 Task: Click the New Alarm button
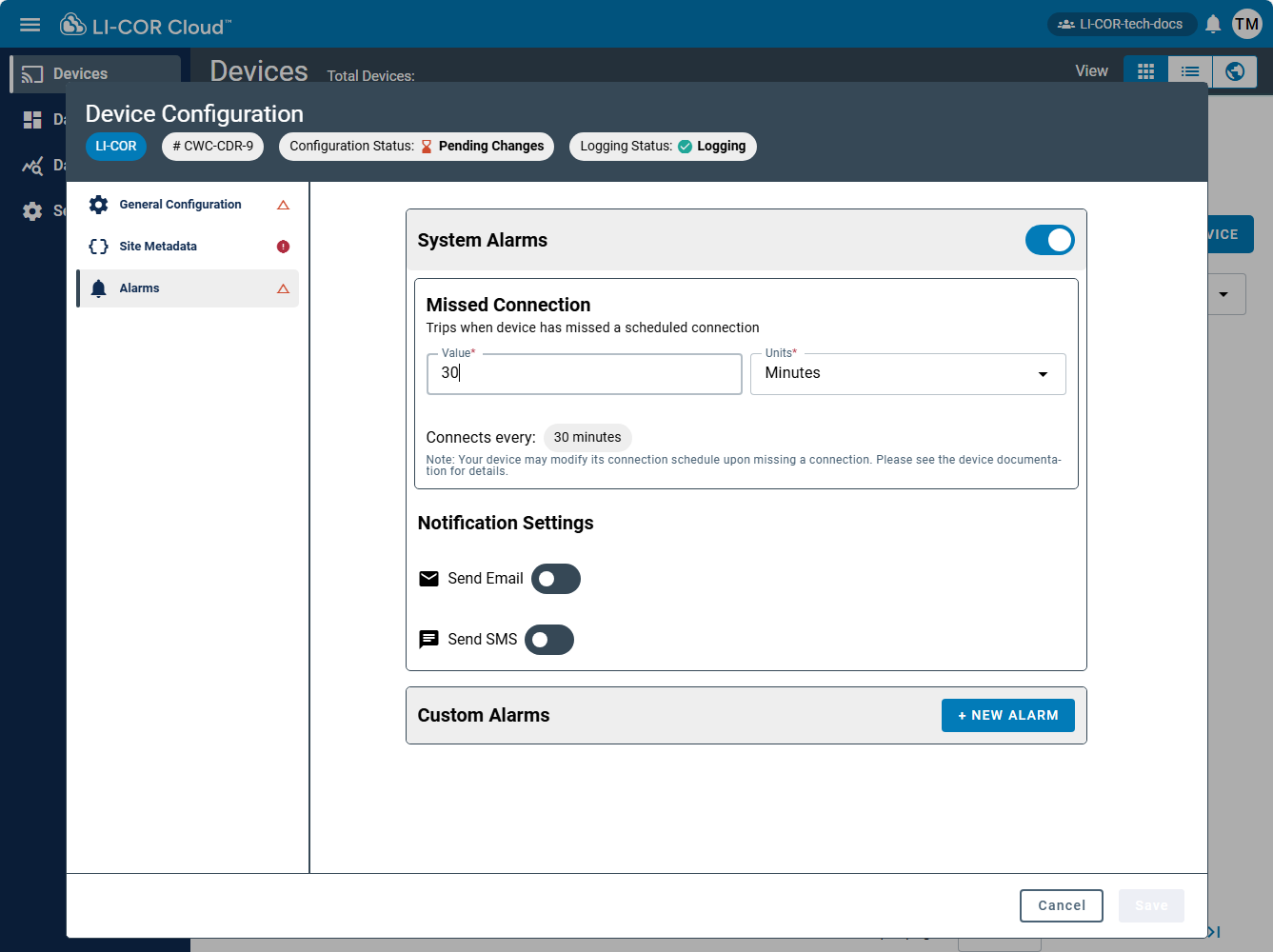coord(1007,716)
